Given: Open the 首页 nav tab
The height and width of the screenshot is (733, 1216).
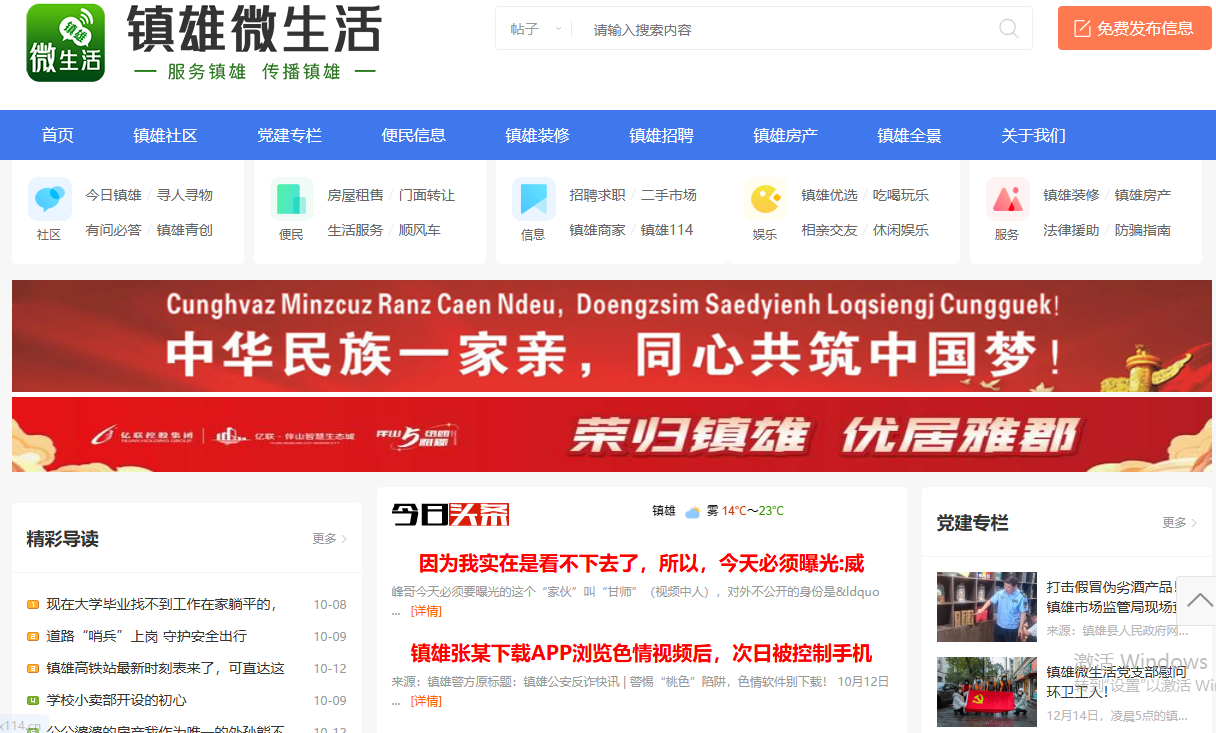Looking at the screenshot, I should (x=58, y=135).
